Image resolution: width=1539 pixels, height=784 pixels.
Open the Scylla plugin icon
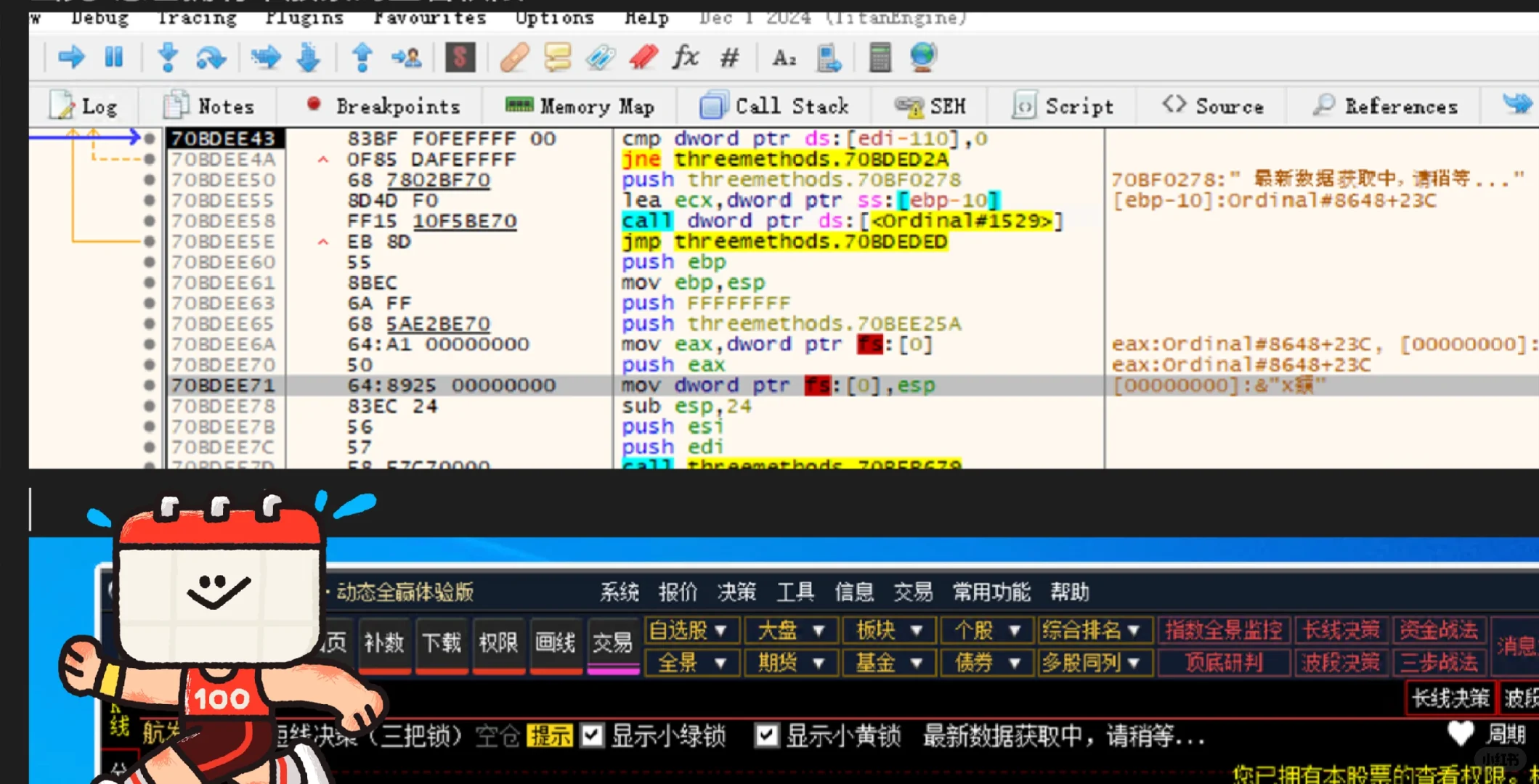[x=460, y=57]
